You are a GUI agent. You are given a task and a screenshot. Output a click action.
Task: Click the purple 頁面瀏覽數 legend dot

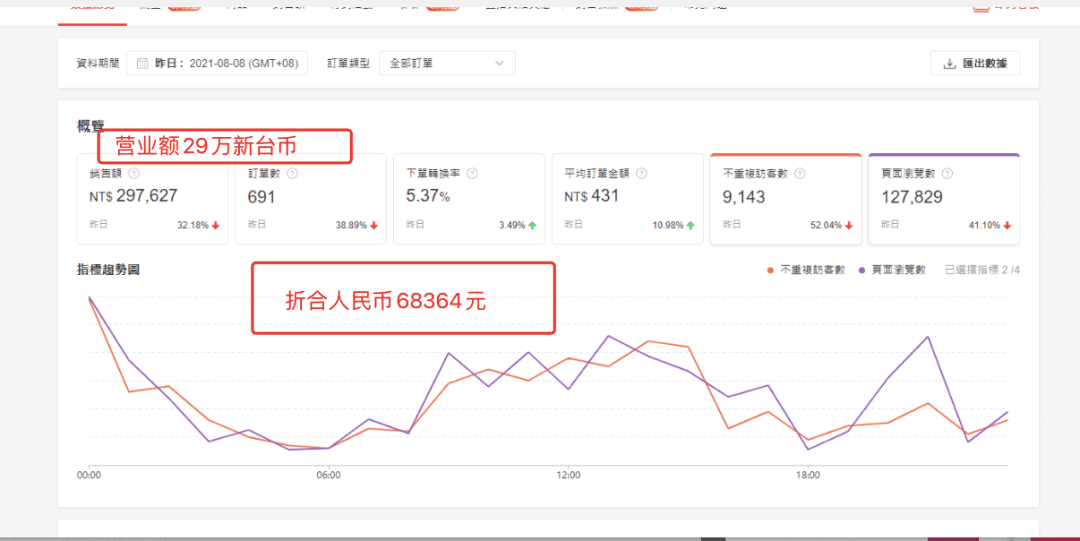pos(863,270)
